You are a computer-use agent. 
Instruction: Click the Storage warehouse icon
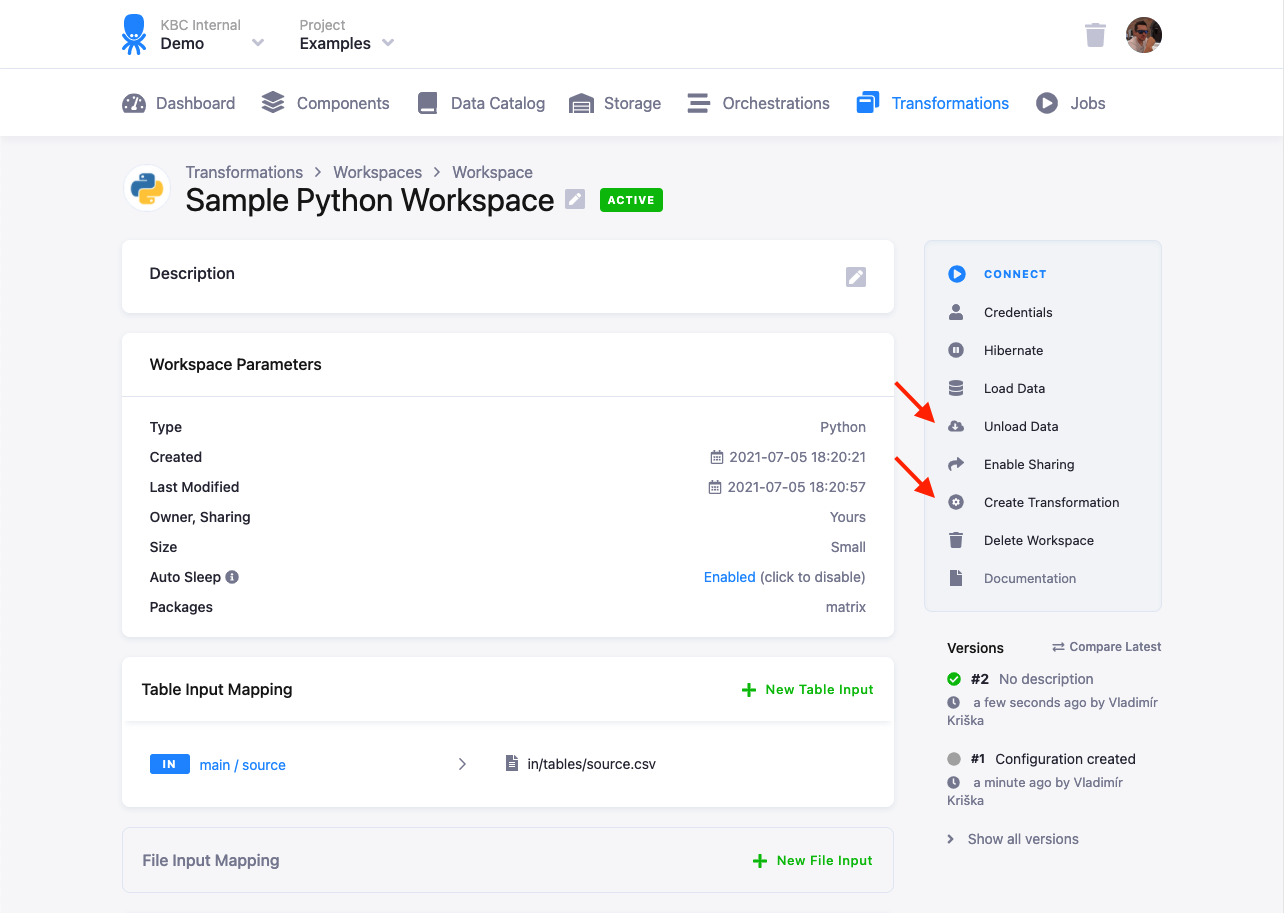[581, 103]
